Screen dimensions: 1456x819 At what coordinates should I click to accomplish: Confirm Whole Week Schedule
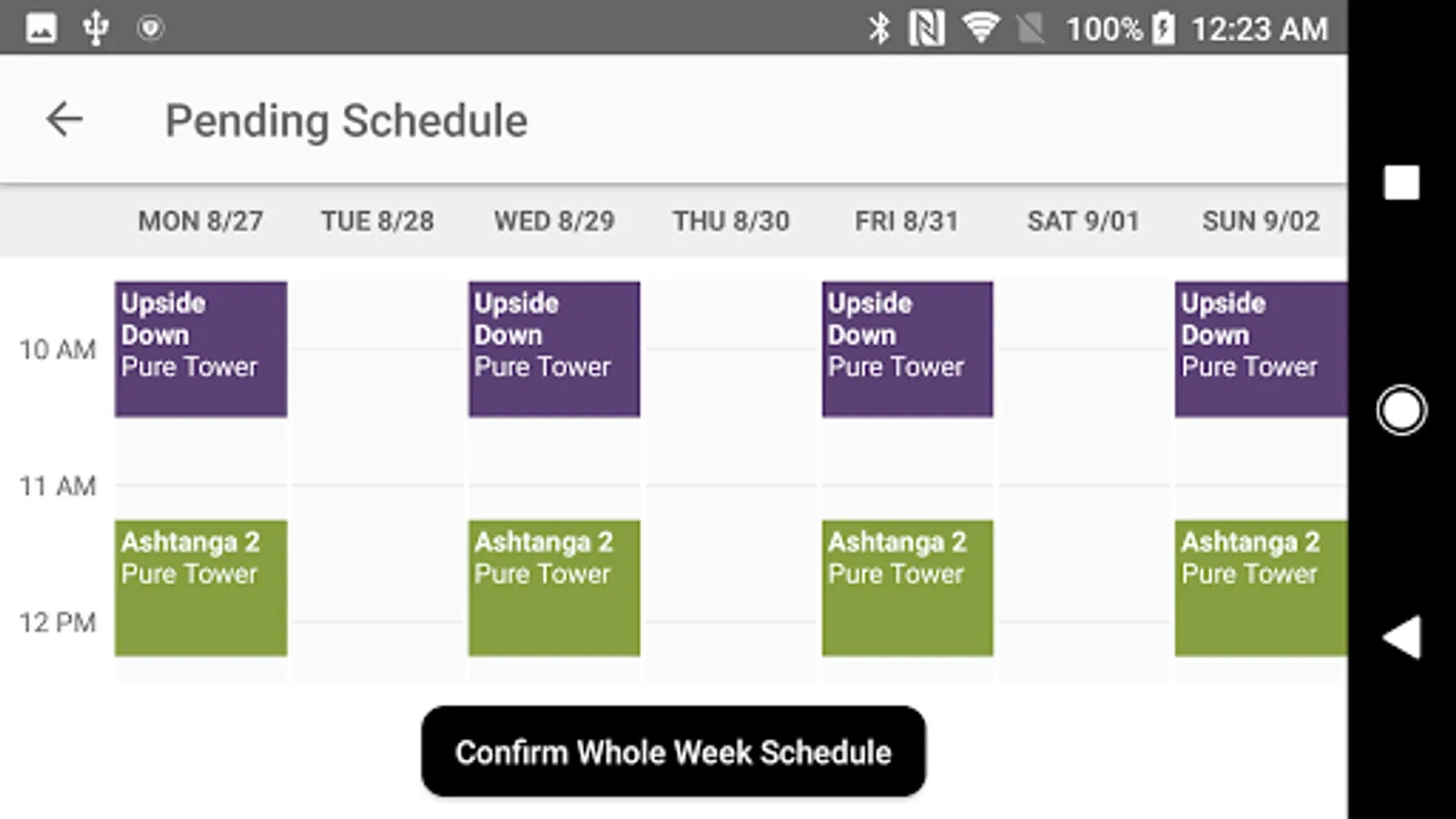pyautogui.click(x=673, y=752)
